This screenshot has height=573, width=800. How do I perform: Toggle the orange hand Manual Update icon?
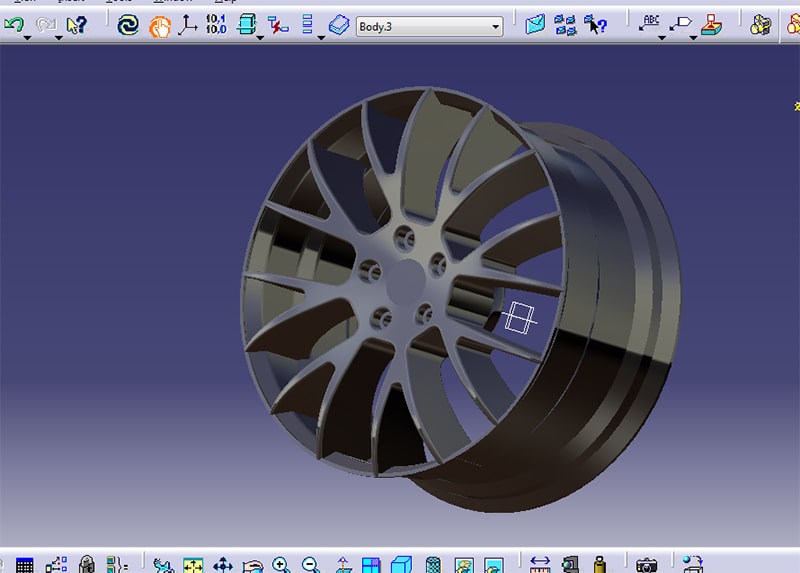pos(159,27)
